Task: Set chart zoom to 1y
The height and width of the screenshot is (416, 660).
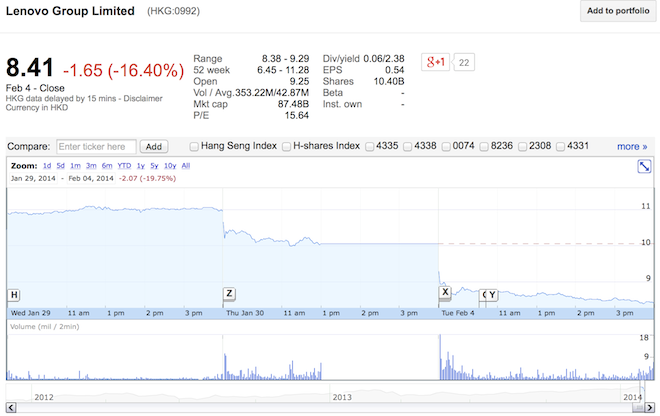Action: (141, 166)
